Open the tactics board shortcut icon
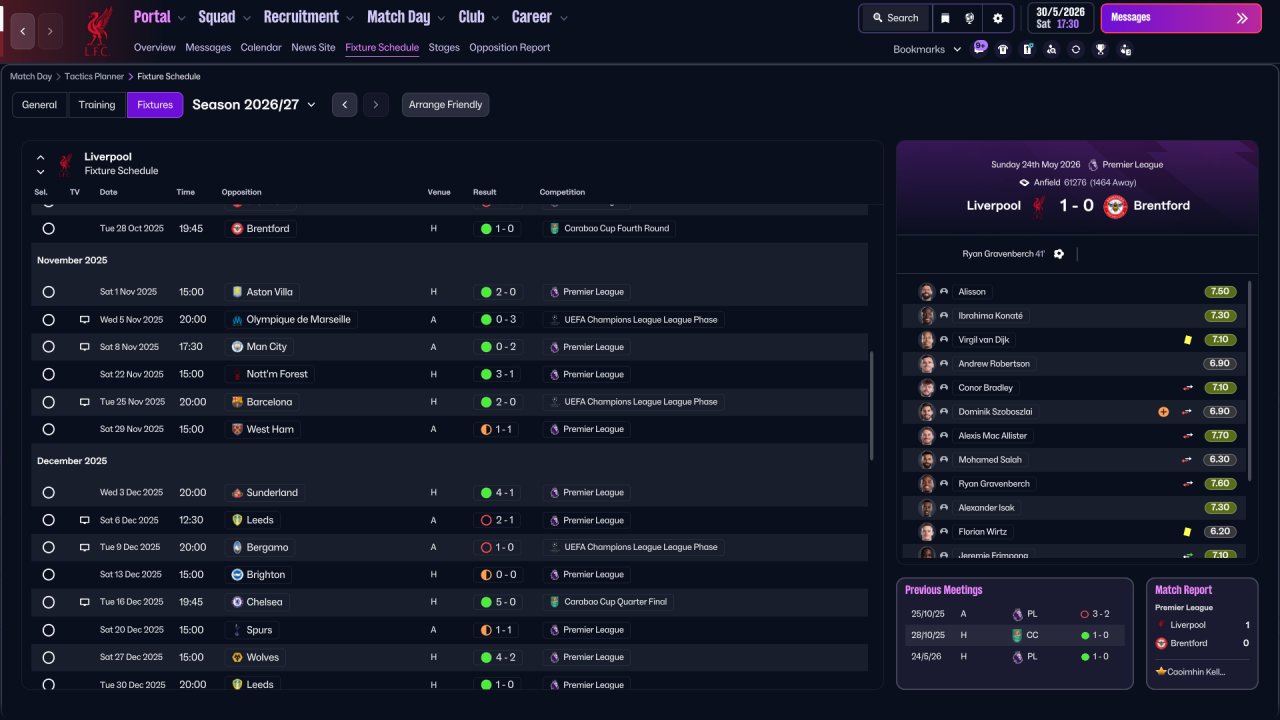Viewport: 1280px width, 720px height. (1027, 49)
